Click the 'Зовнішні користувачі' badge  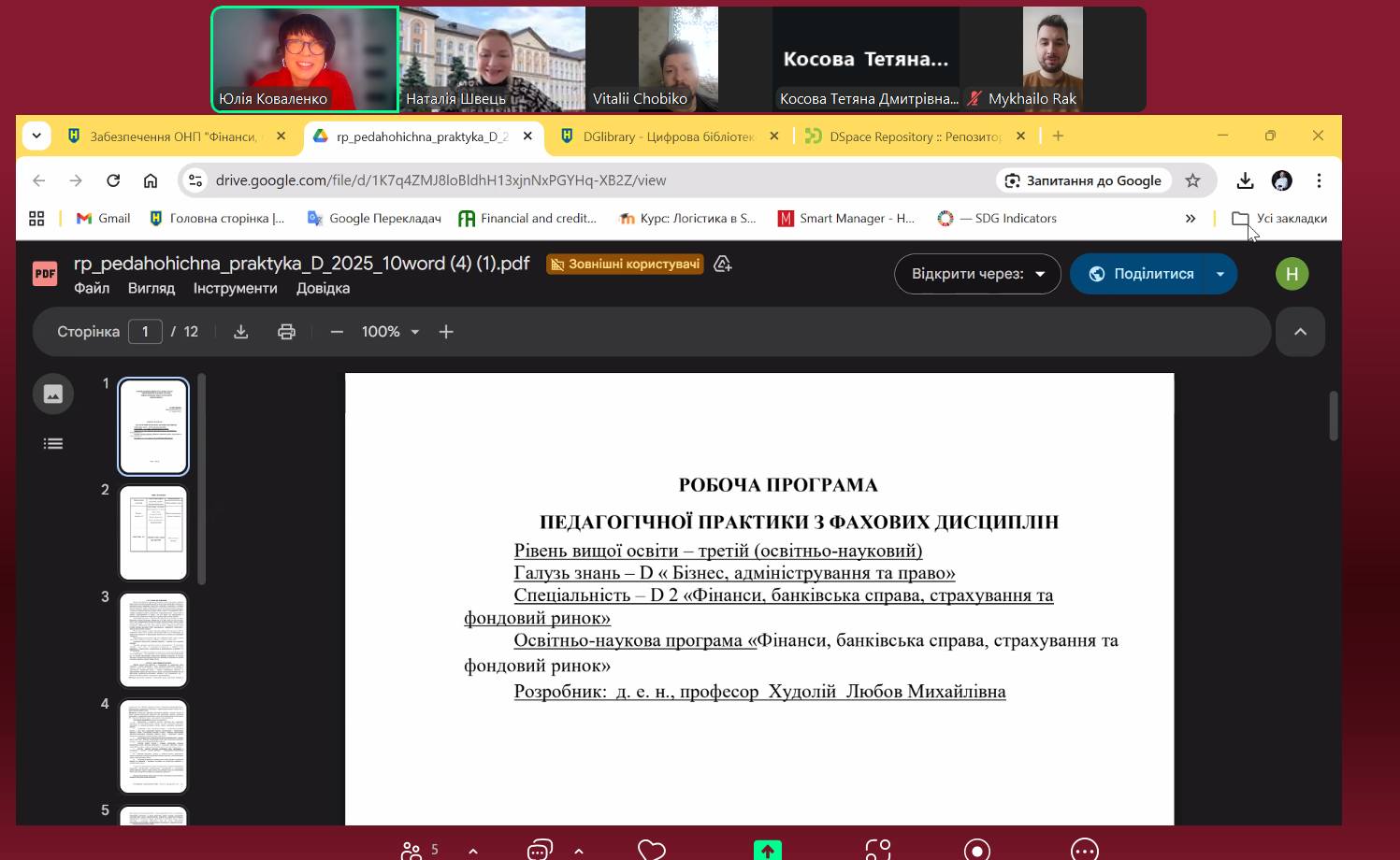coord(624,265)
